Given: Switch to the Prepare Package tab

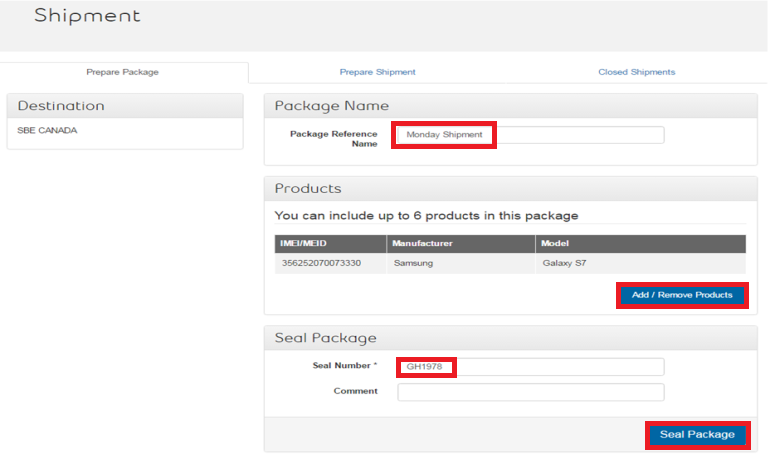Looking at the screenshot, I should click(122, 72).
